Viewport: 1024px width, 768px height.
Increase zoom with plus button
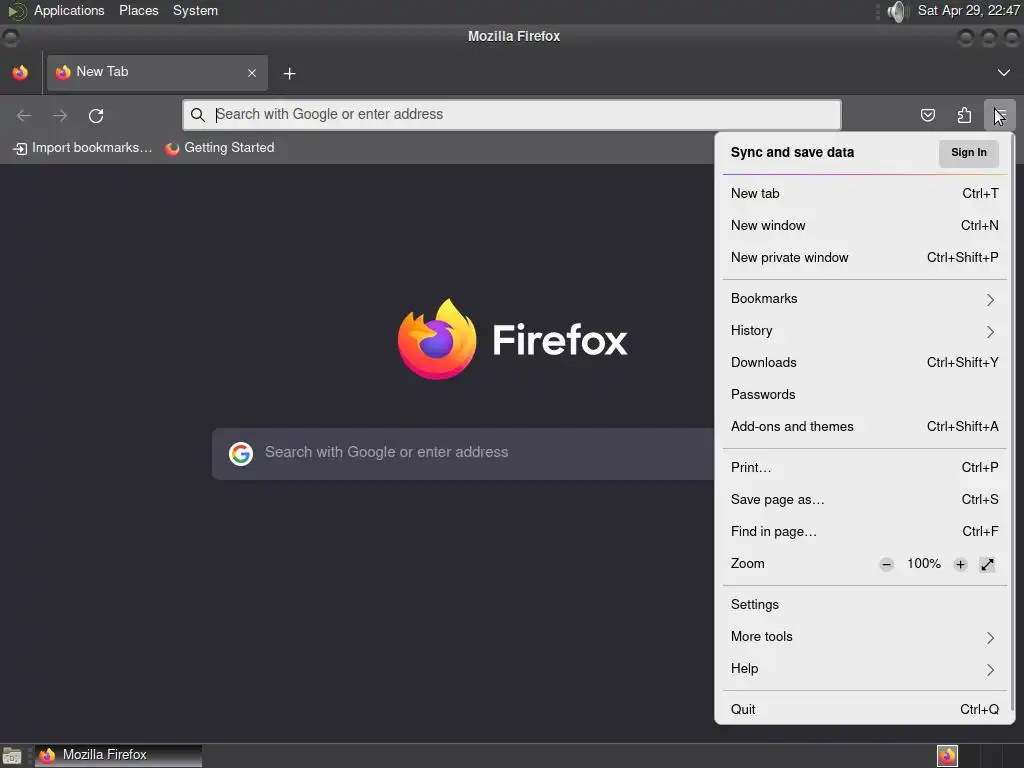pyautogui.click(x=960, y=564)
